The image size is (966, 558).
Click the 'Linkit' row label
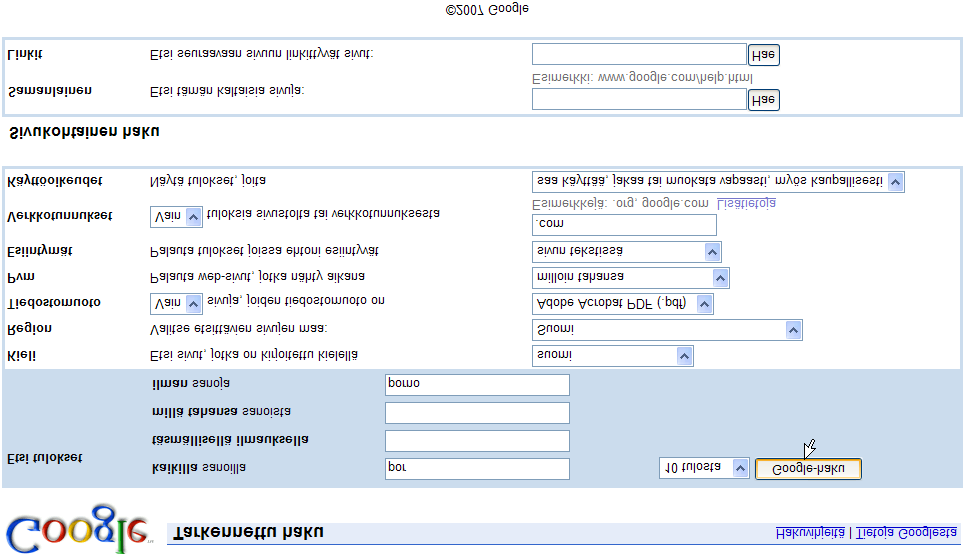[x=25, y=54]
